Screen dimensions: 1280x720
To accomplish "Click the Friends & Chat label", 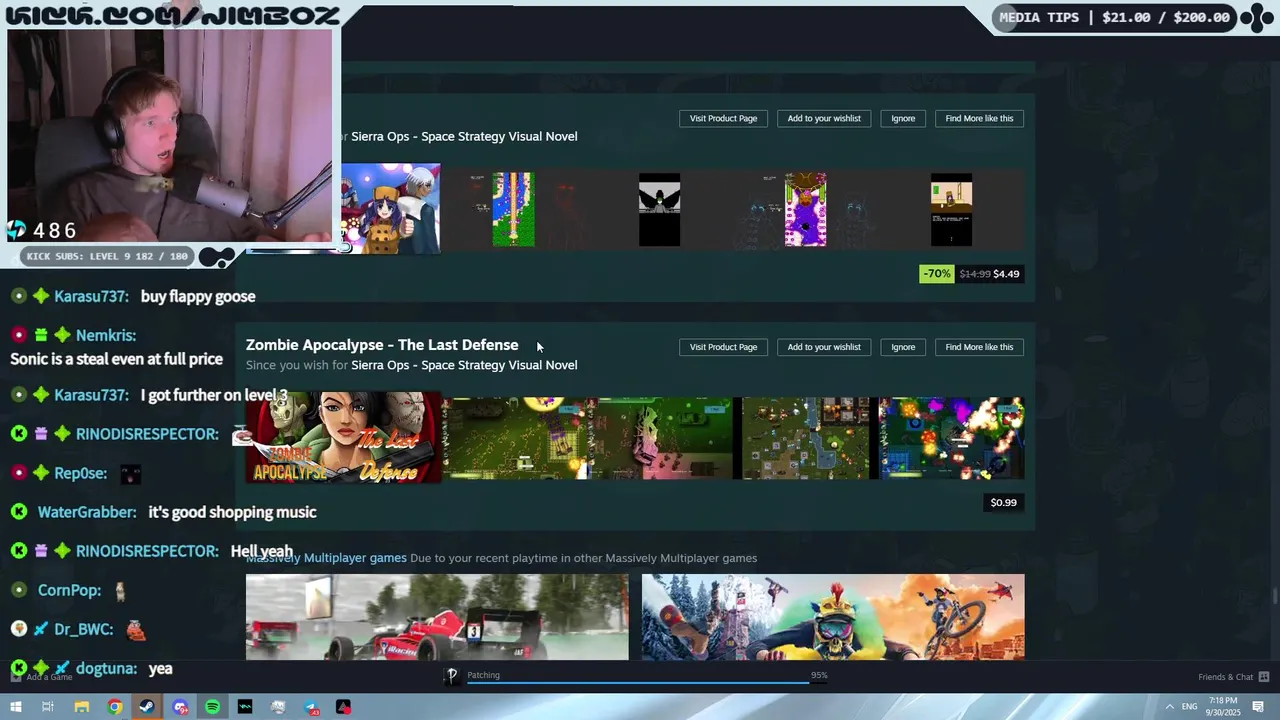I will point(1225,677).
